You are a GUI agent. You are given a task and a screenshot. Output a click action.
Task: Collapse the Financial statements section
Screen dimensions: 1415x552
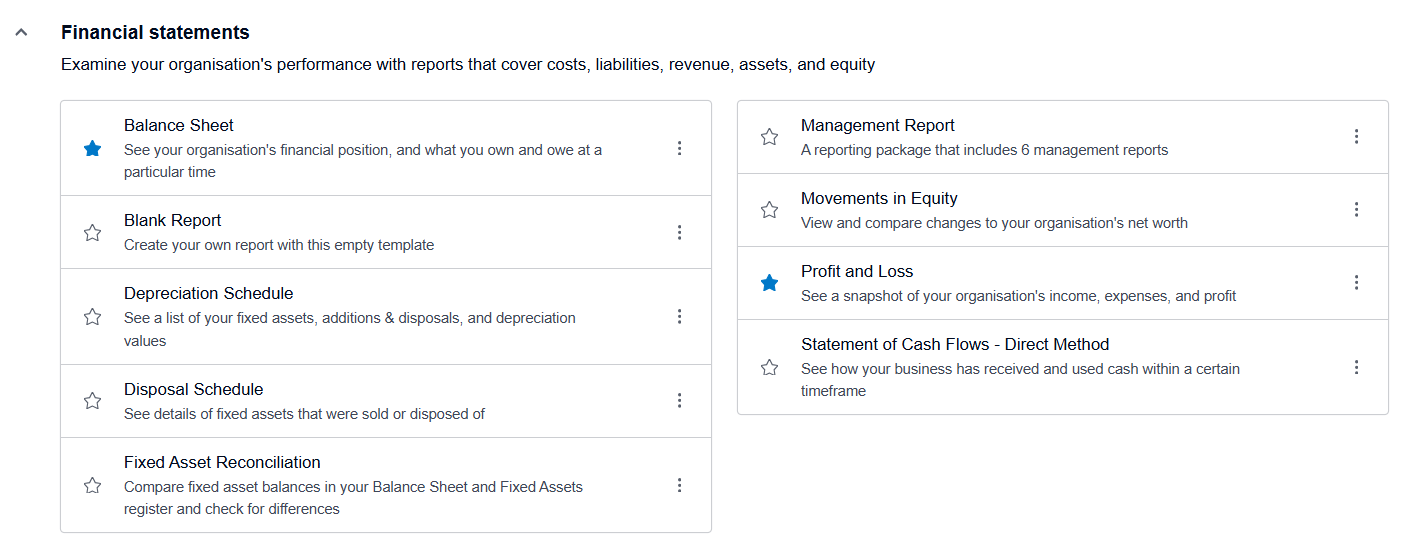point(21,33)
